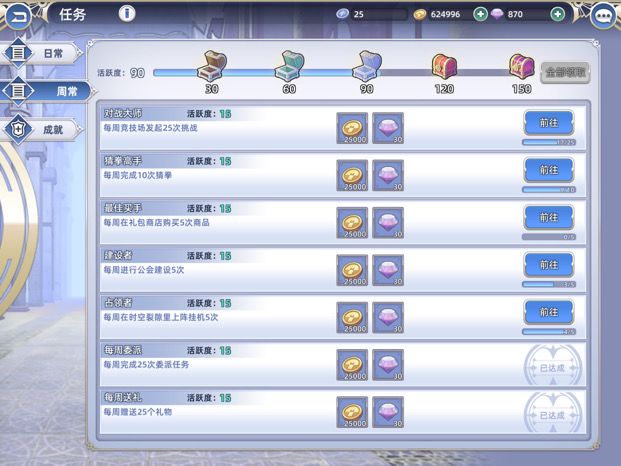Open the 60 activity chest
Screen dimensions: 621x466
tap(289, 66)
